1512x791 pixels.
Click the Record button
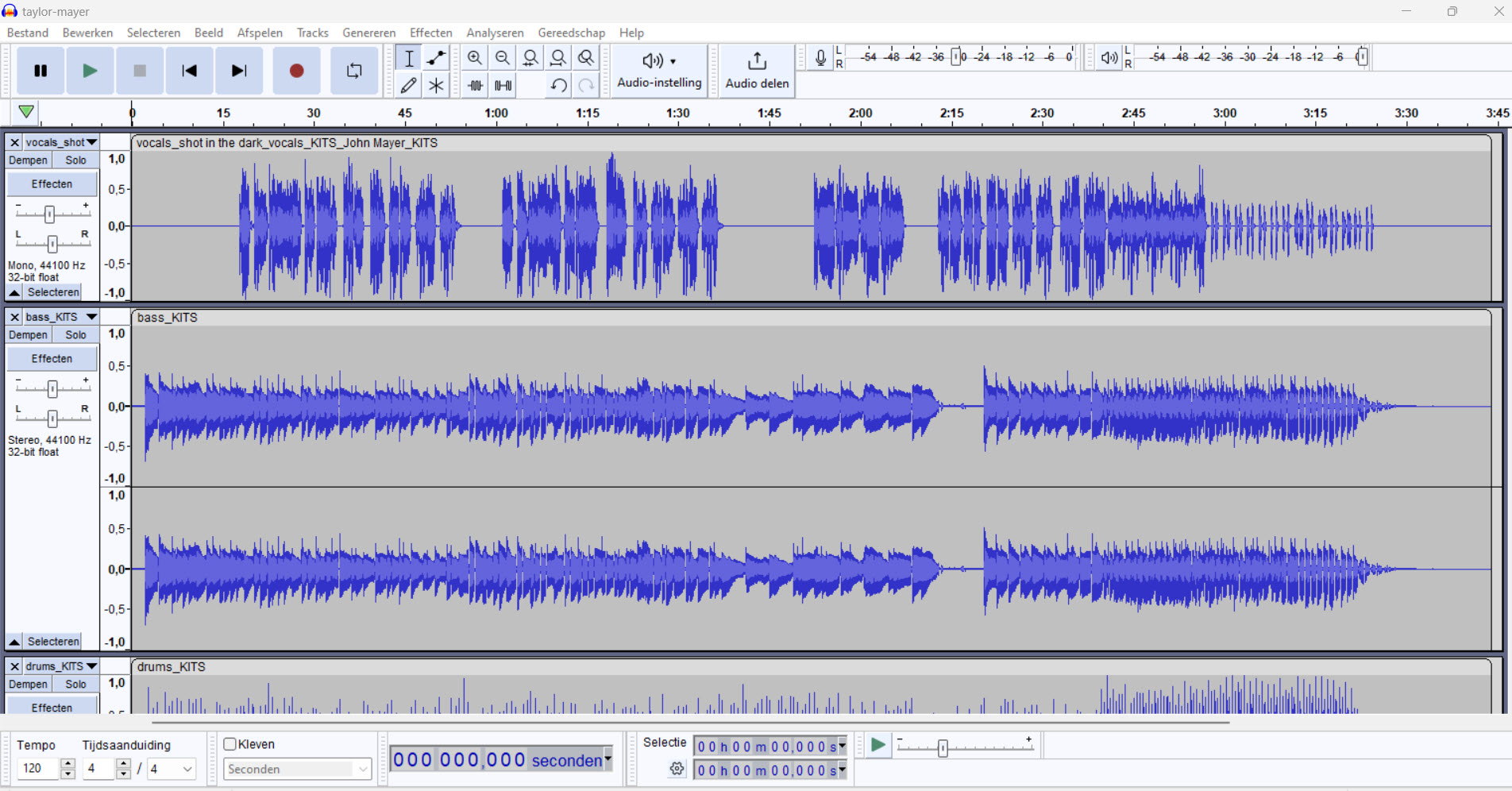pos(296,71)
